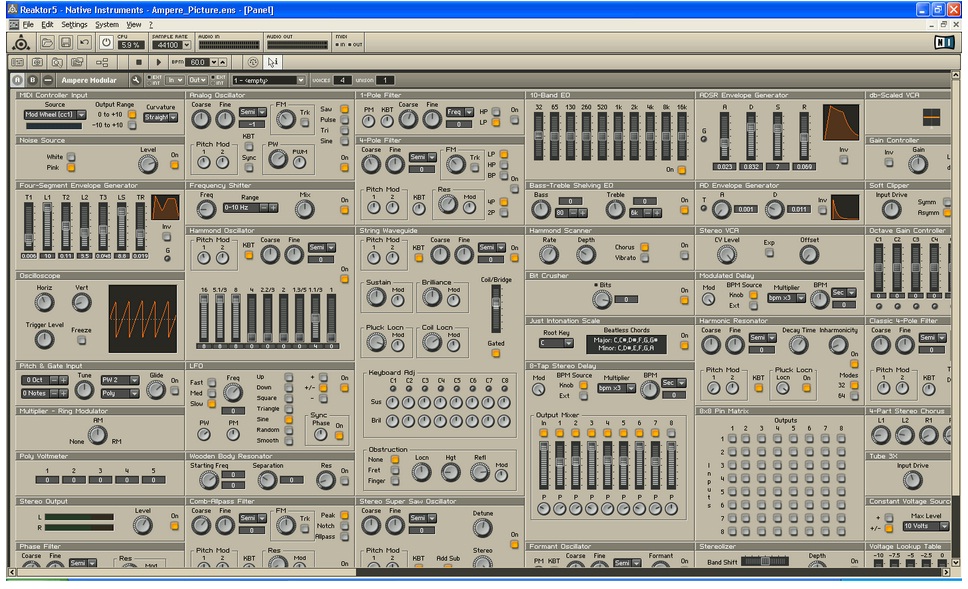The width and height of the screenshot is (968, 589).
Task: Open the sample rate 44100 dropdown
Action: 172,45
